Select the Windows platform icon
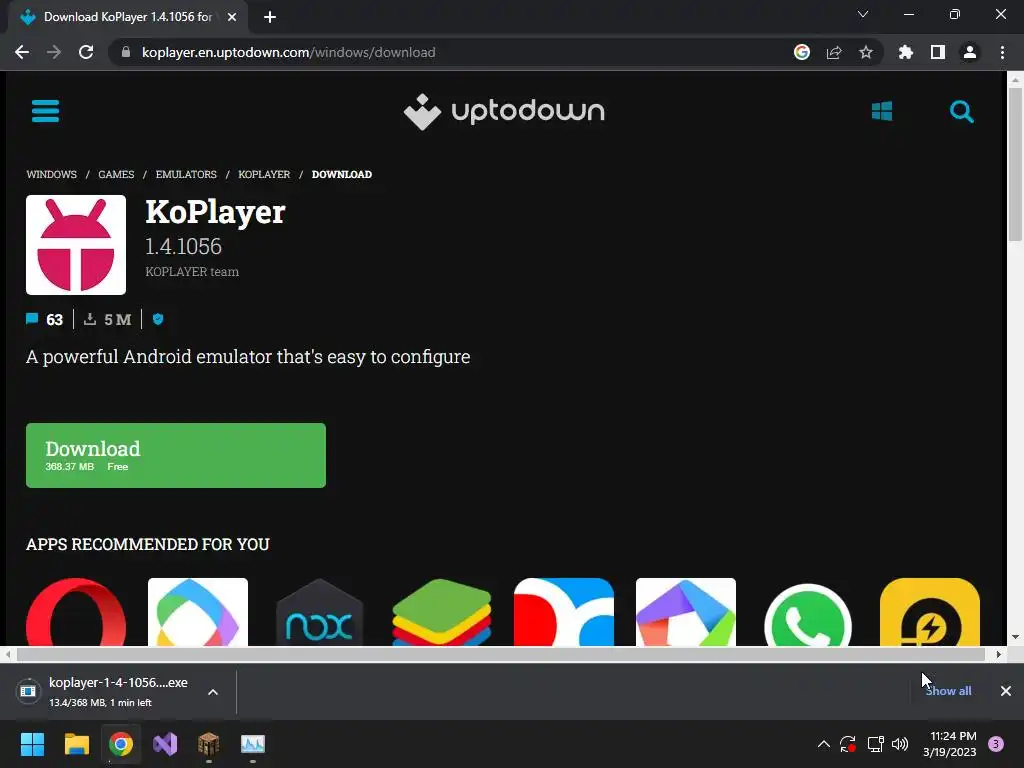This screenshot has width=1024, height=768. click(x=882, y=111)
